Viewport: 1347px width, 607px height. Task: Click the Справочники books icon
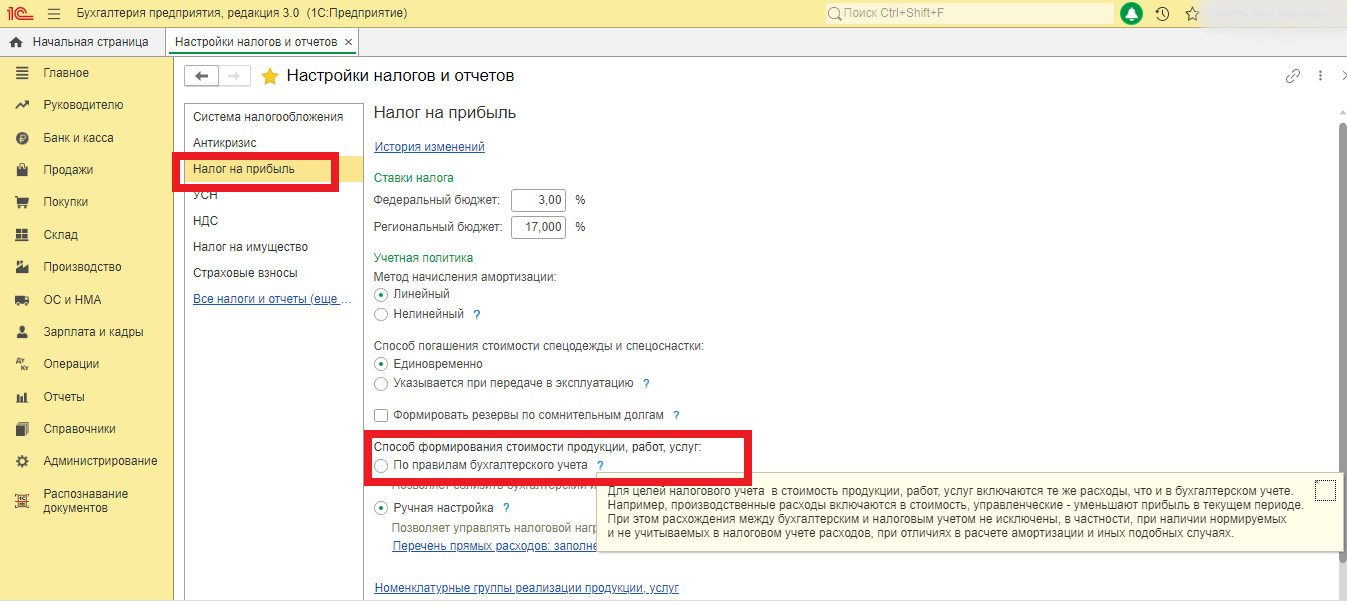tap(22, 429)
